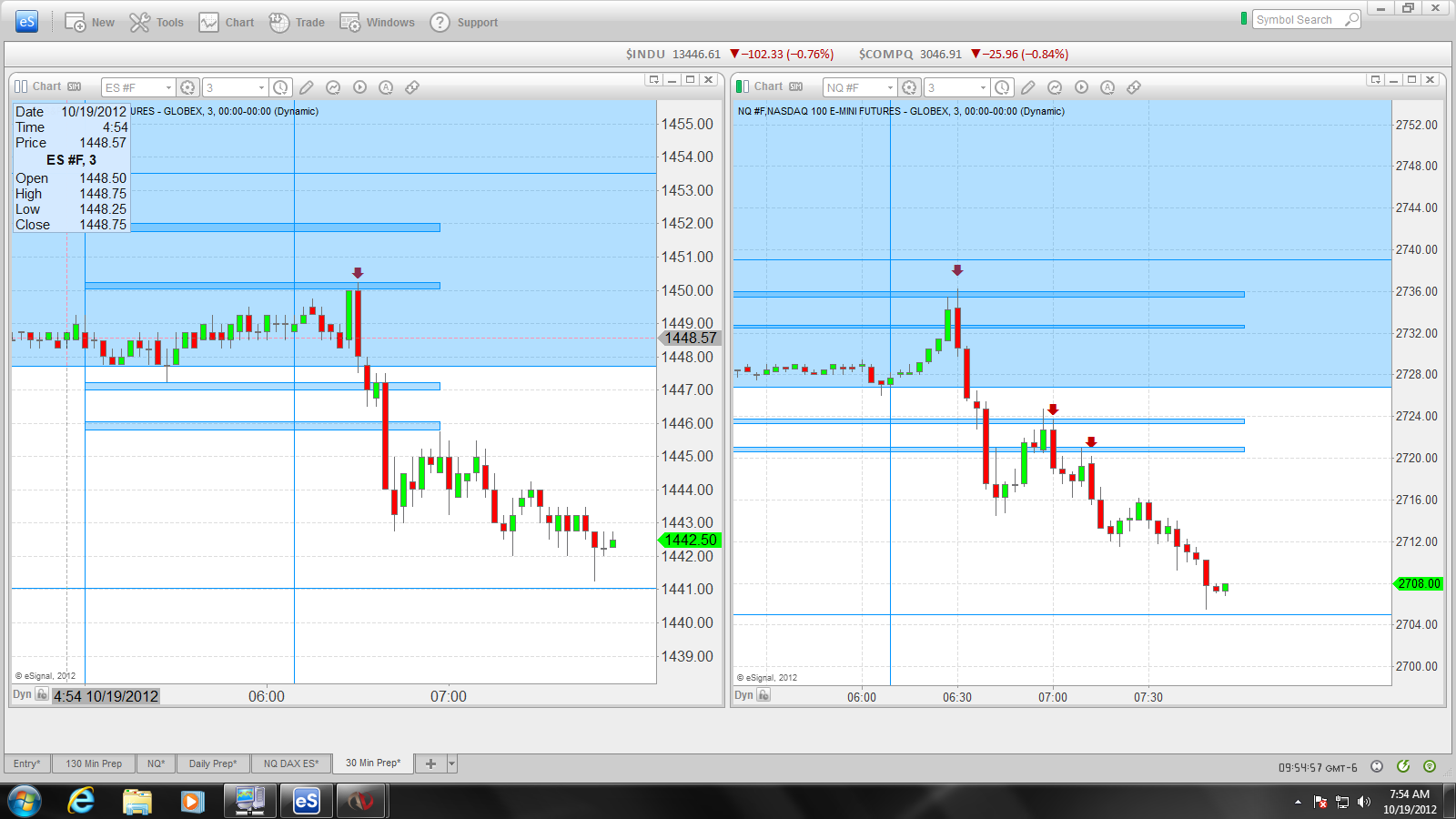Click the trade ticket icon on NQ chart
Viewport: 1456px width, 819px height.
pos(1134,87)
